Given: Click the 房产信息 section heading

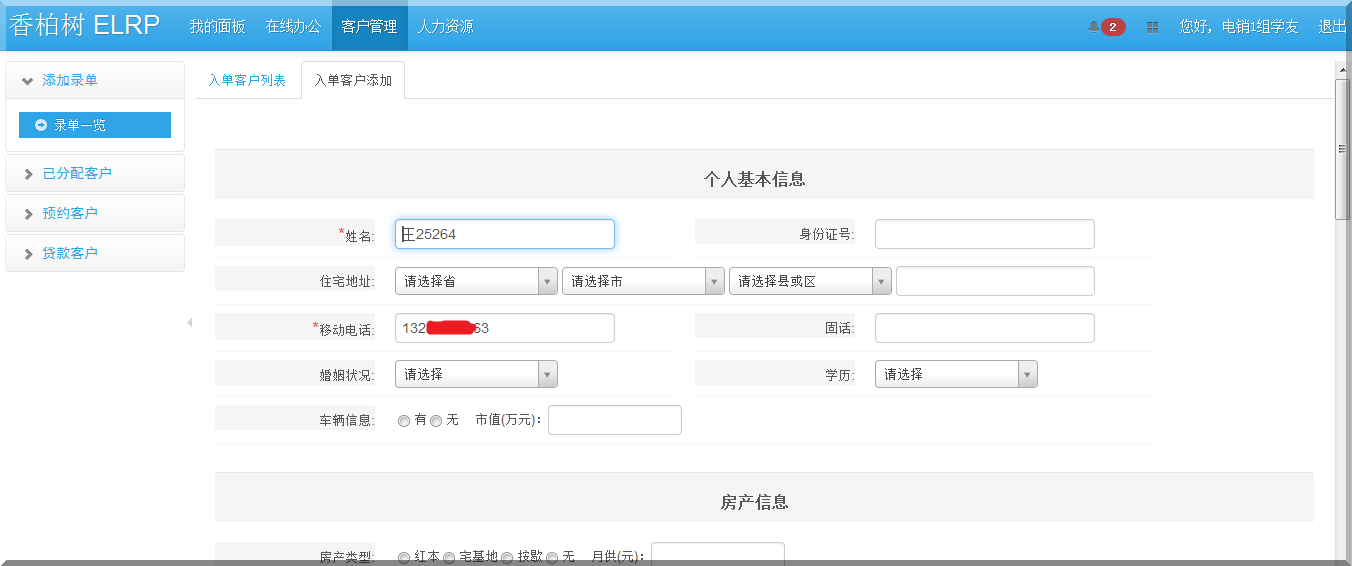Looking at the screenshot, I should pyautogui.click(x=755, y=502).
